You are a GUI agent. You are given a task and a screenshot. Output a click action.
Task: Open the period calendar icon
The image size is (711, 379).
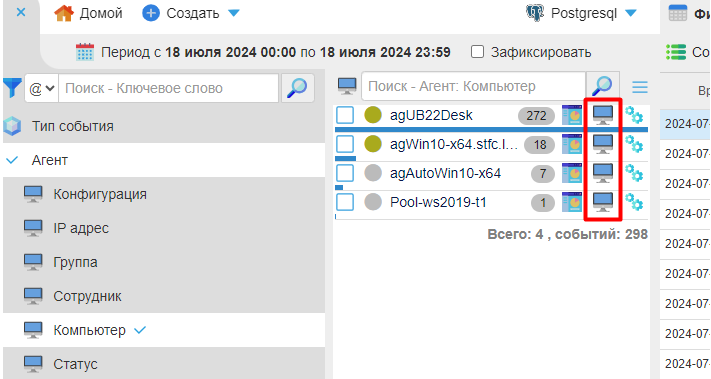pyautogui.click(x=85, y=52)
